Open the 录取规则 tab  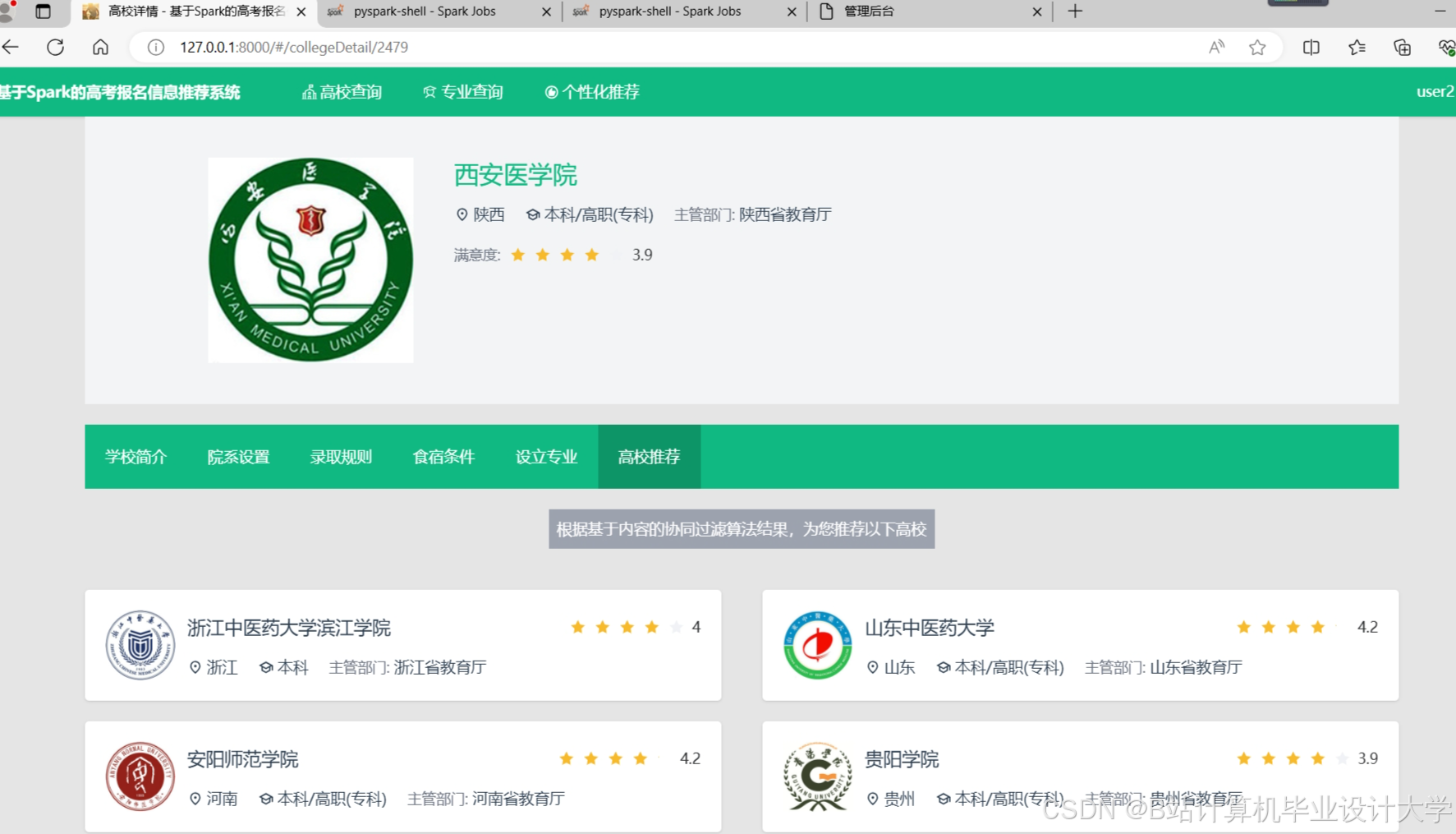click(x=341, y=457)
